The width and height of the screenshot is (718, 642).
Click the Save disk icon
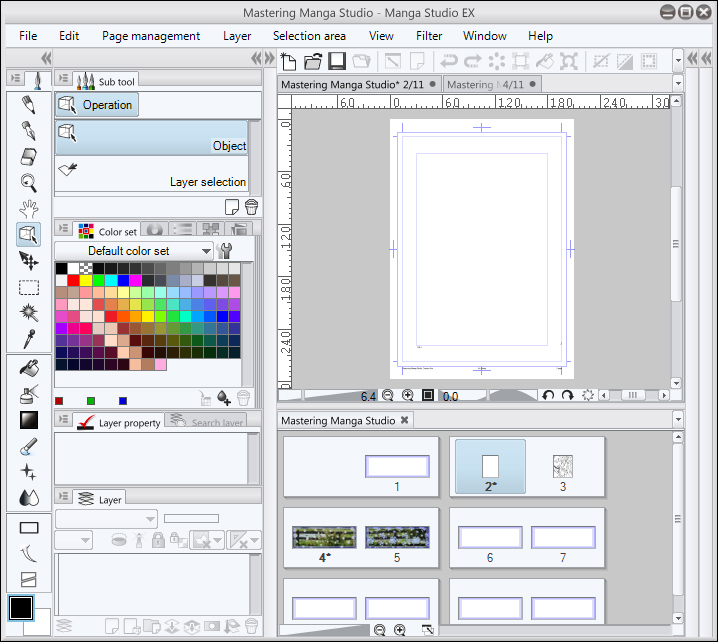337,61
